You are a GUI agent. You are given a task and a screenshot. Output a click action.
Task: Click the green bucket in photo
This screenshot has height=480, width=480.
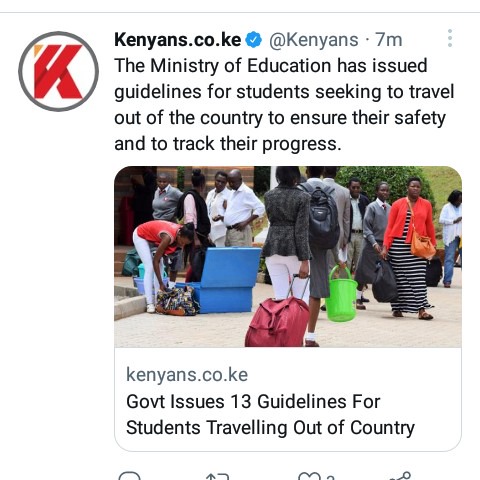[341, 294]
